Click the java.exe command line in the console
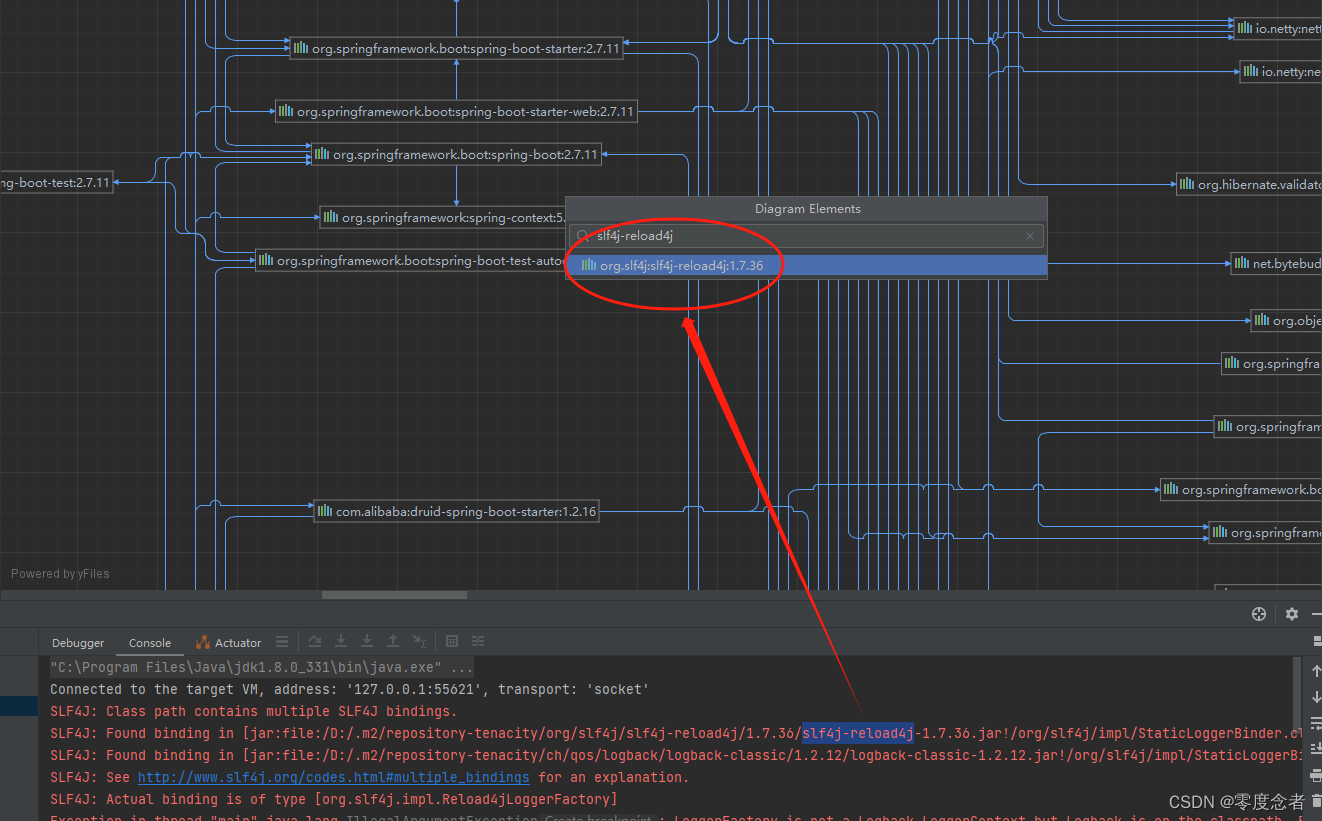1322x821 pixels. (262, 667)
